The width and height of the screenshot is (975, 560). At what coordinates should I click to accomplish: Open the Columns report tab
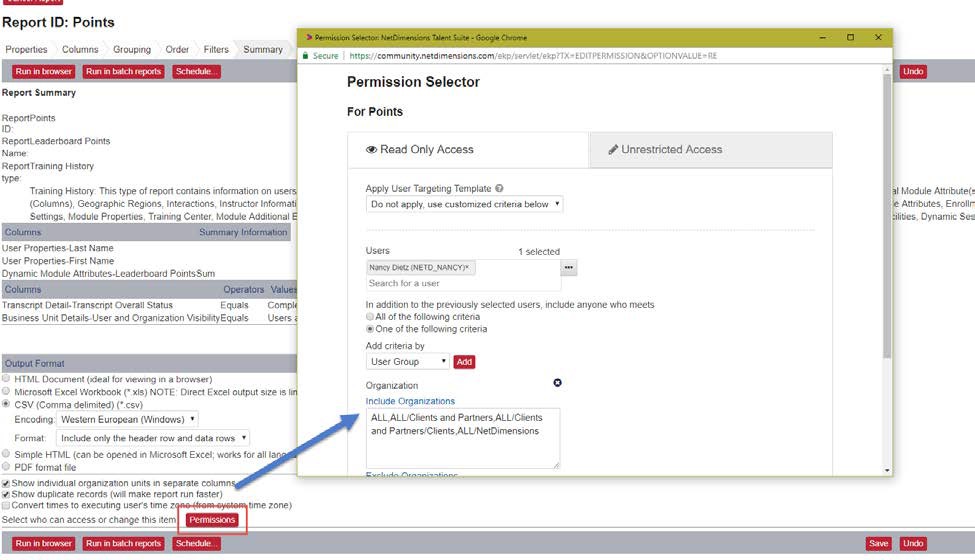click(x=80, y=49)
